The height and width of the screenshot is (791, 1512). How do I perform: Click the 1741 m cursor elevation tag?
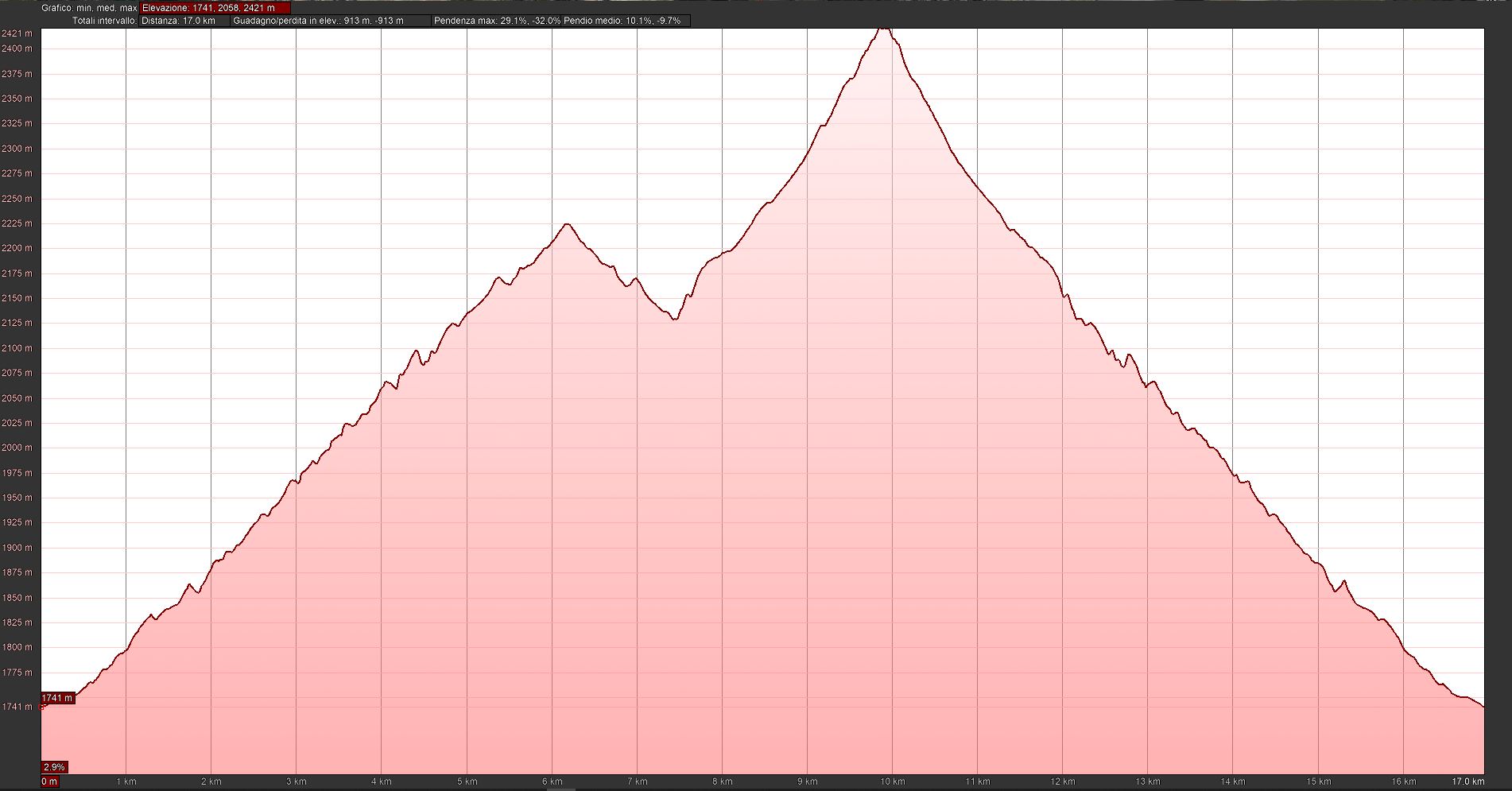[58, 698]
